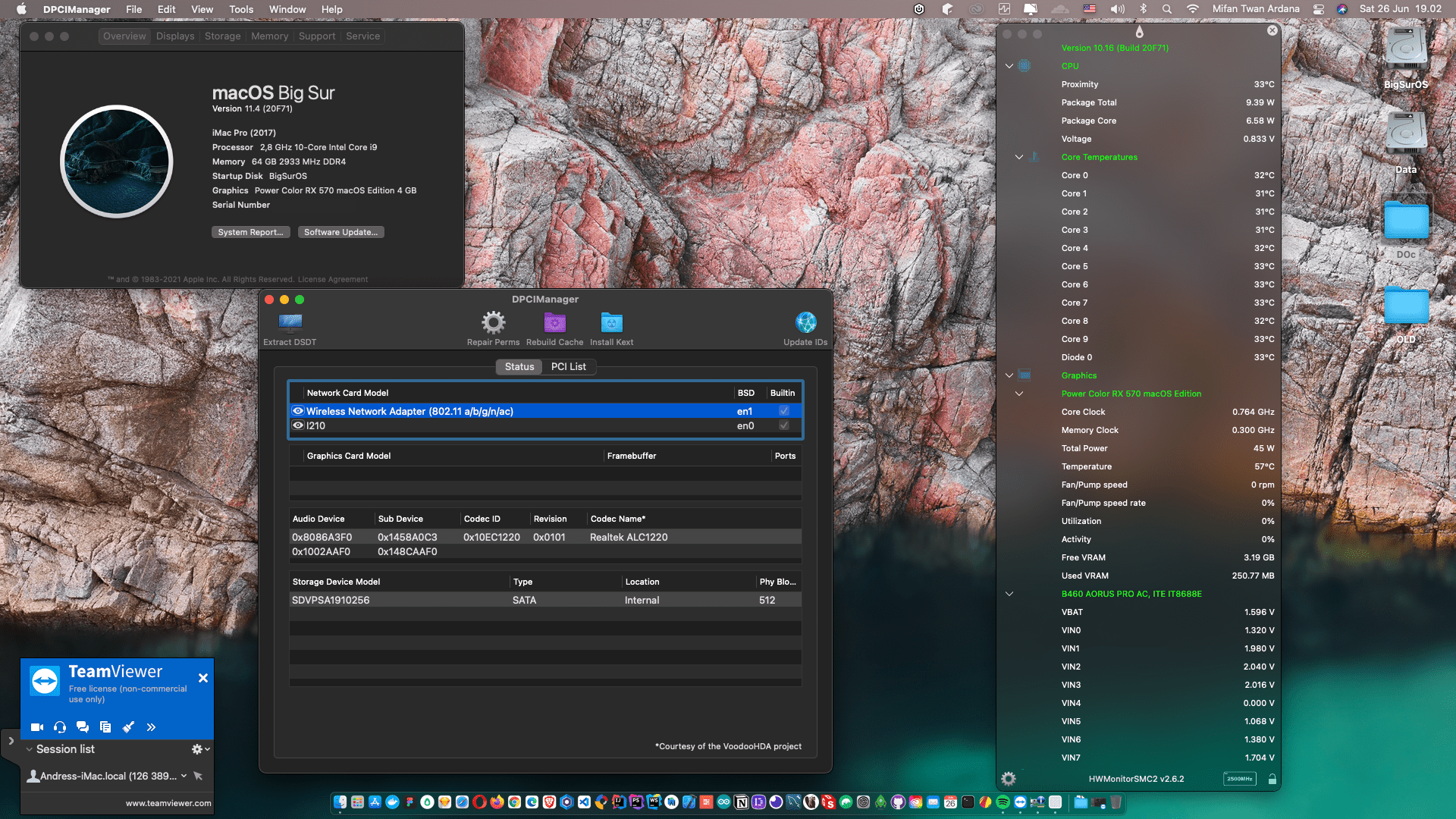Click the Software Update... button

341,232
